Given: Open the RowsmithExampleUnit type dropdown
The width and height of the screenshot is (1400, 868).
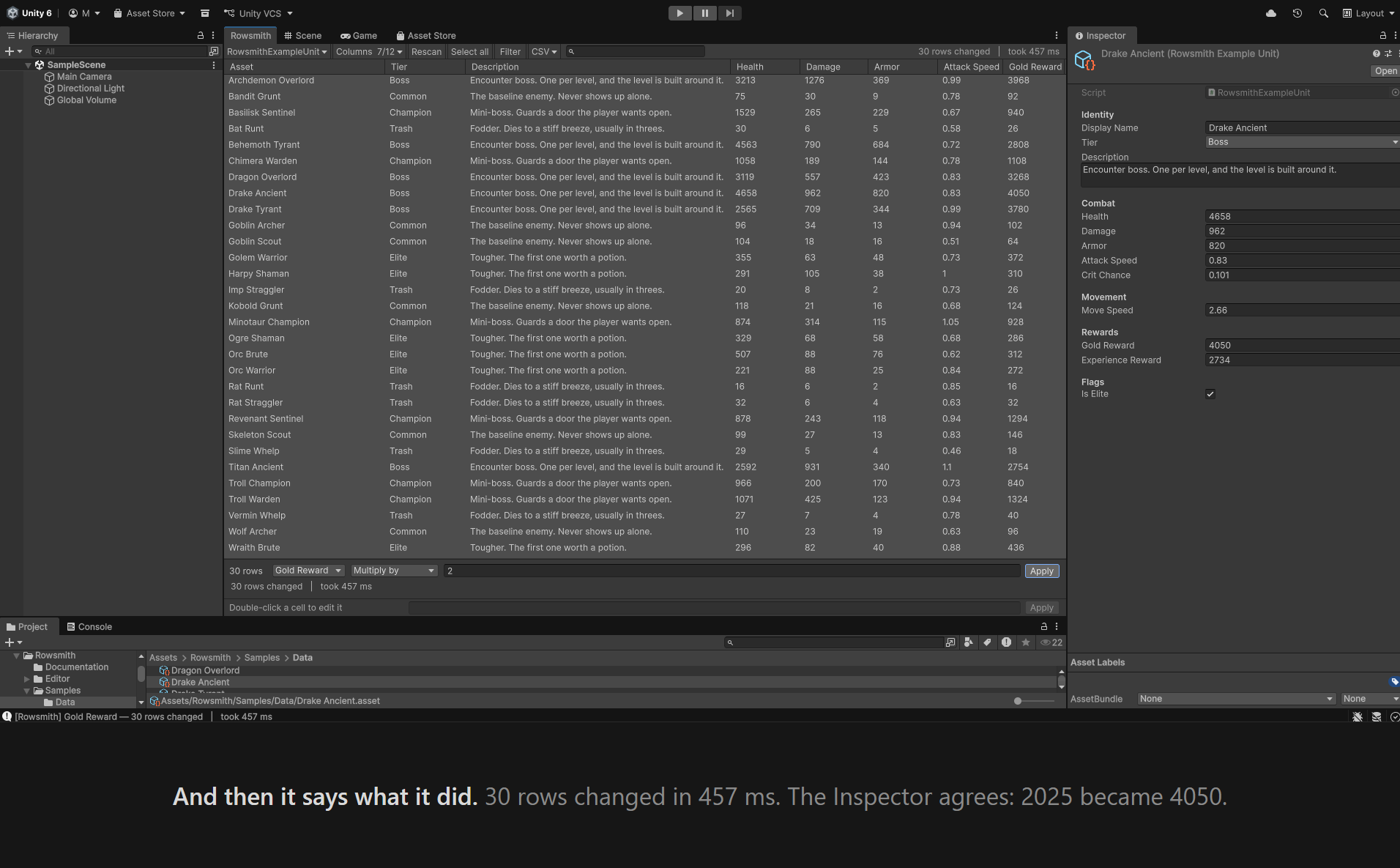Looking at the screenshot, I should 277,51.
